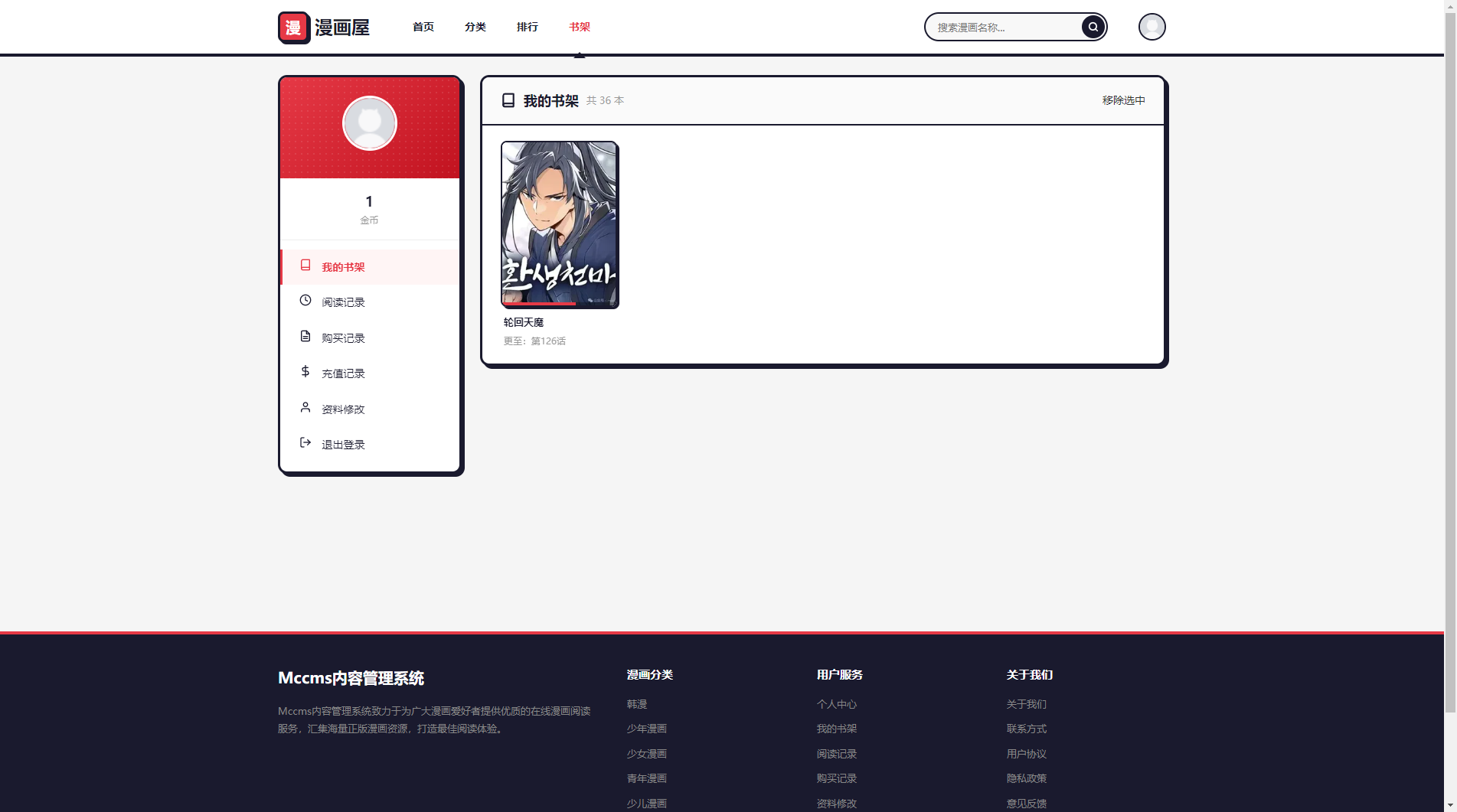Viewport: 1457px width, 812px height.
Task: Open the 排行 nav tab
Action: (x=528, y=27)
